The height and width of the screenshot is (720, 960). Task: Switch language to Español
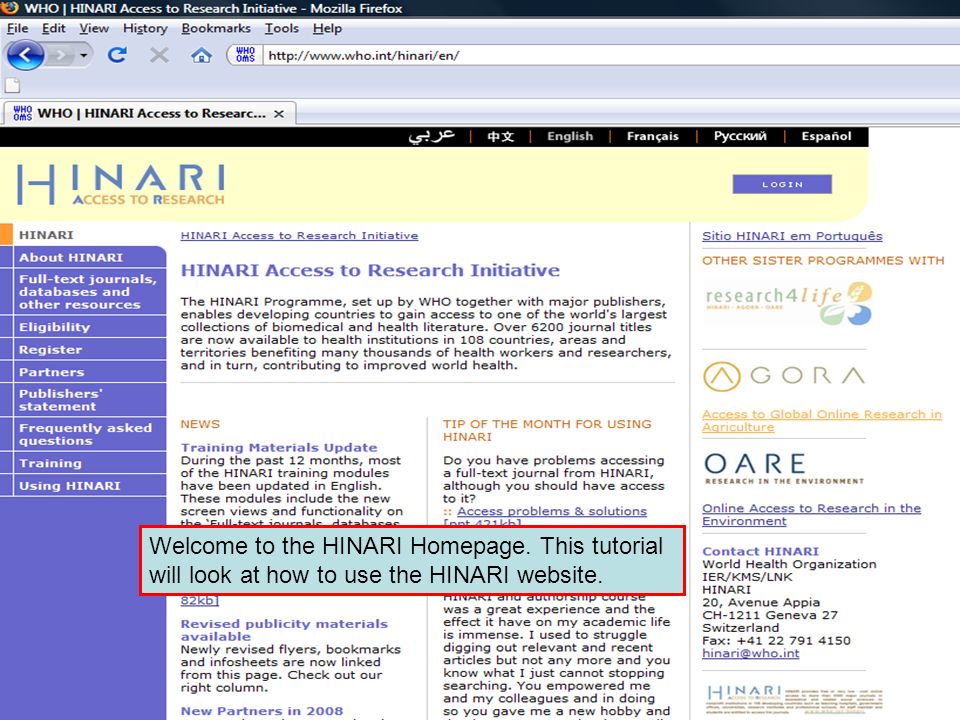[x=826, y=136]
